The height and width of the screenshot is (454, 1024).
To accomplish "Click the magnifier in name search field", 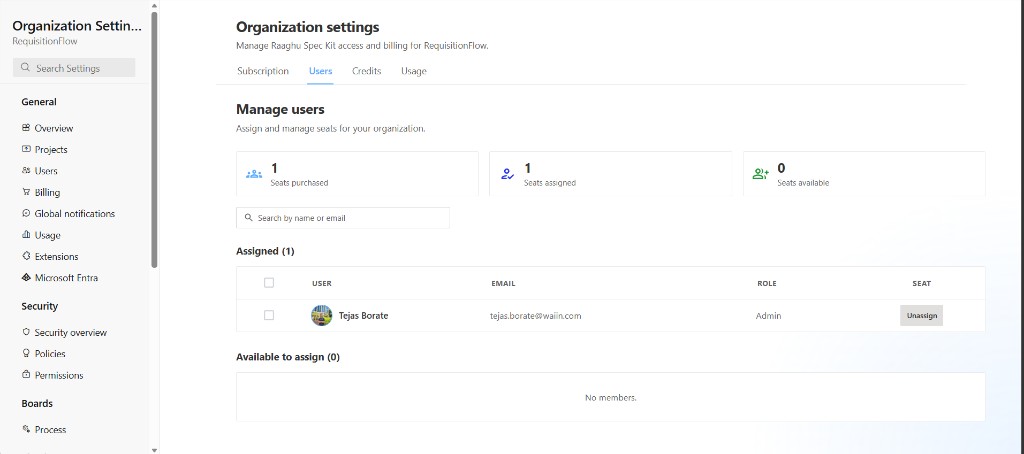I will pos(248,218).
